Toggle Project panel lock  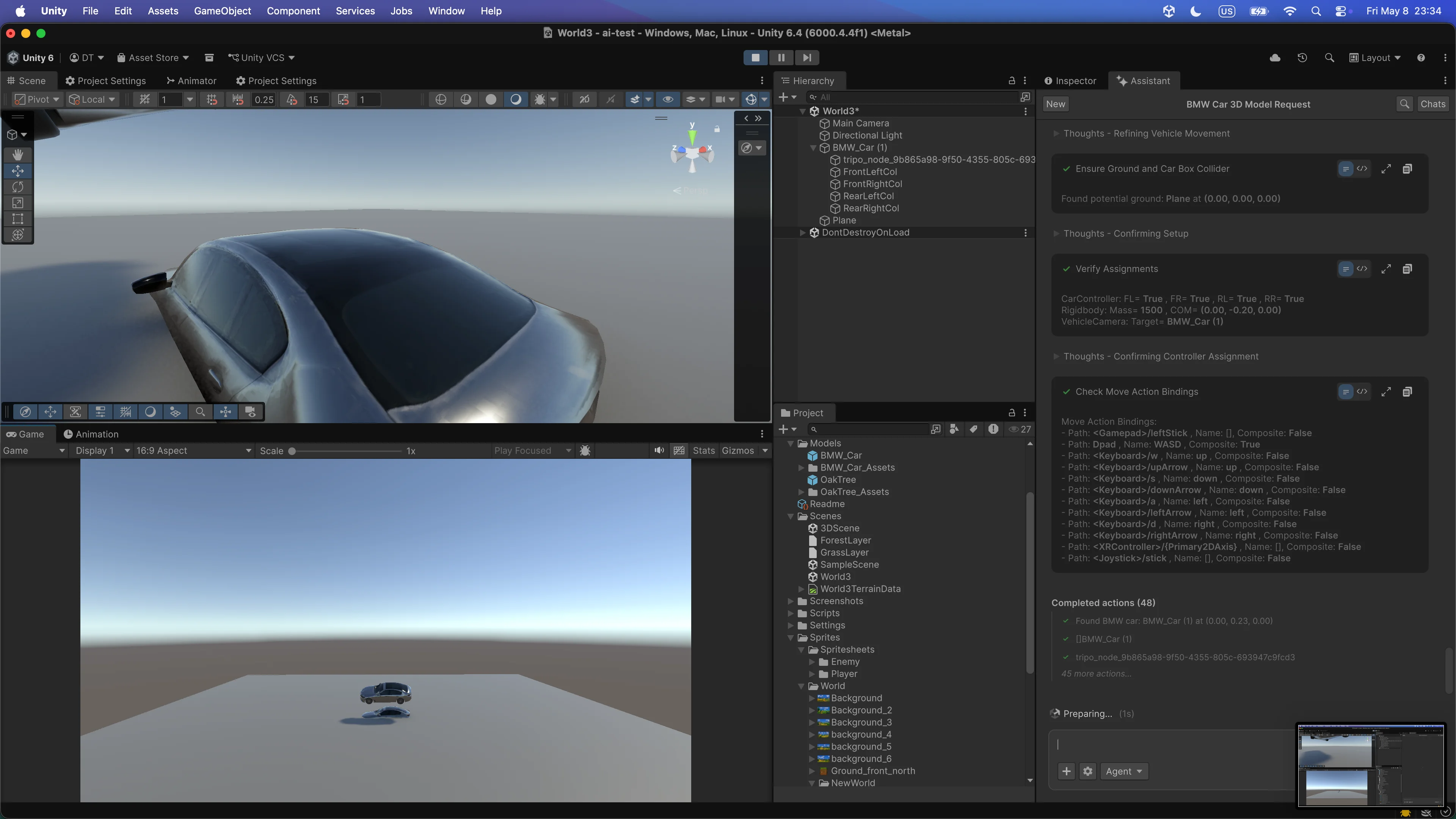[1012, 413]
